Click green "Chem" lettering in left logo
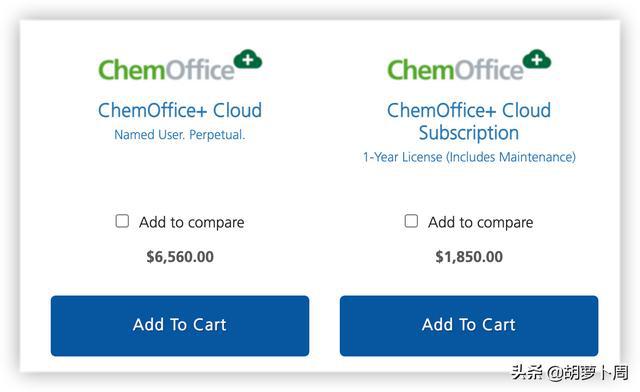This screenshot has height=392, width=640. click(x=131, y=70)
